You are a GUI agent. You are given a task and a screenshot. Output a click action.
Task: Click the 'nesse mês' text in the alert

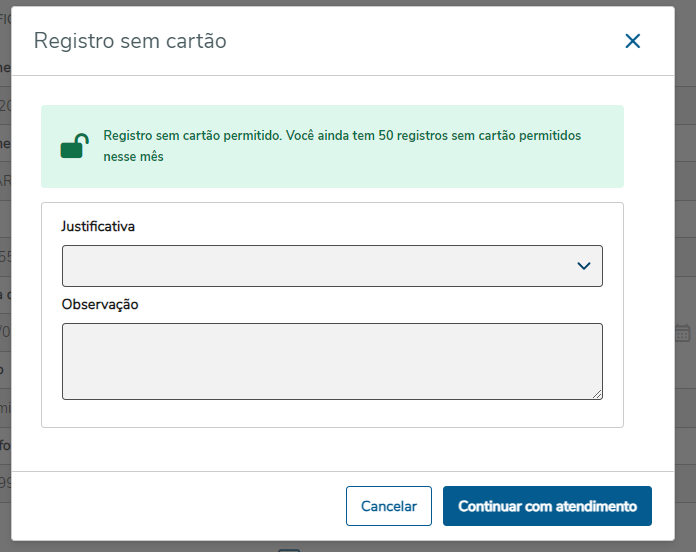(133, 157)
